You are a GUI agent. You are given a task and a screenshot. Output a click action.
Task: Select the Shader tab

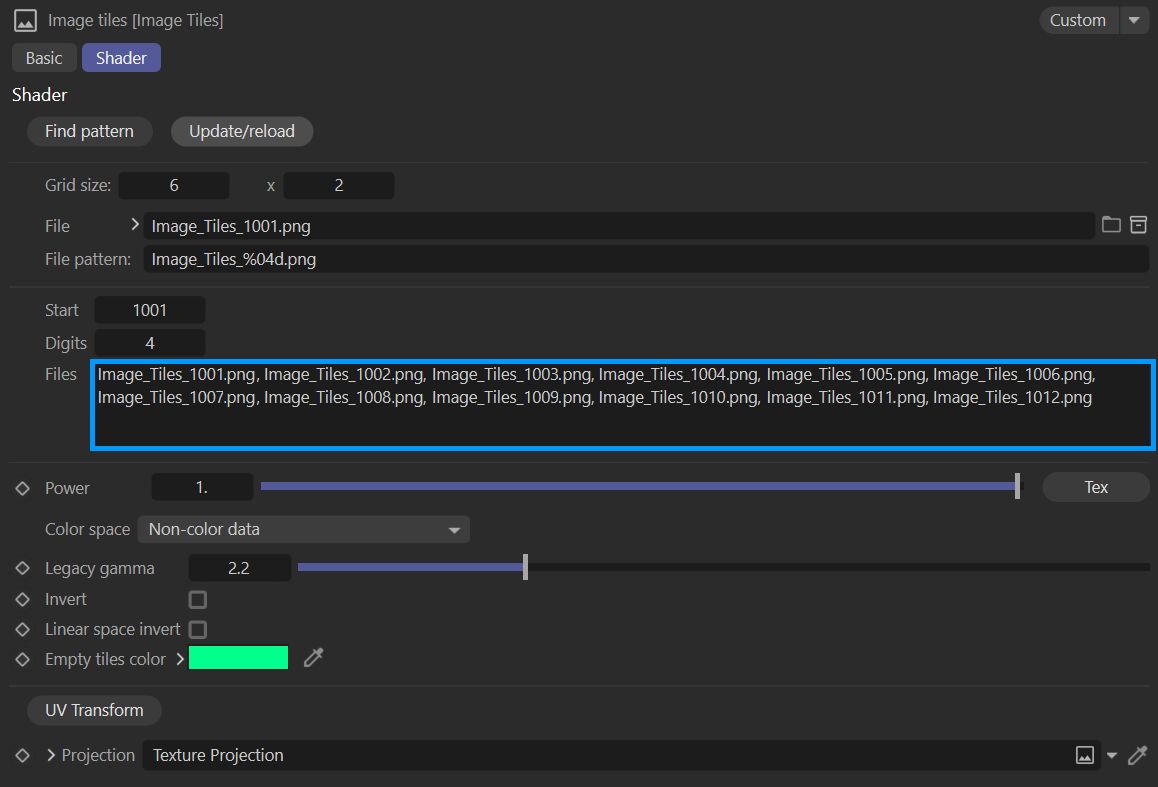(x=121, y=58)
